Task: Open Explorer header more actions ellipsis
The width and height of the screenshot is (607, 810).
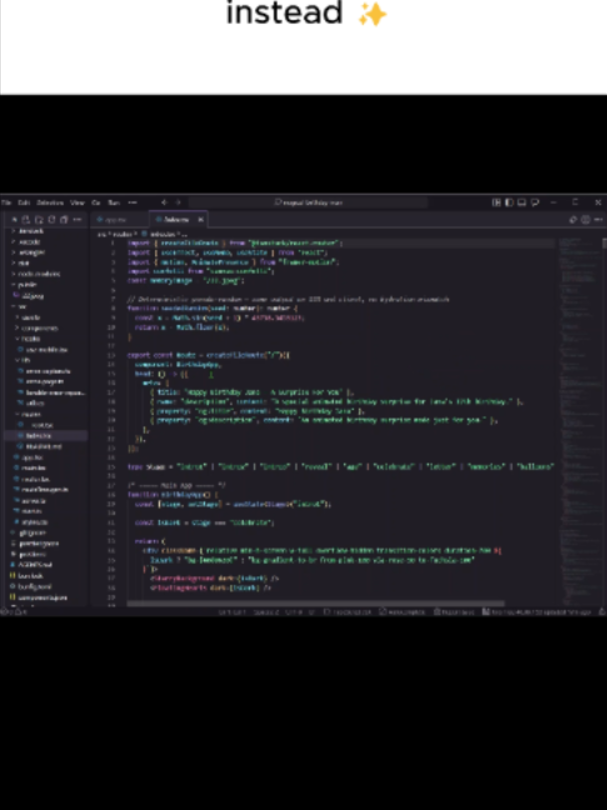Action: (77, 220)
